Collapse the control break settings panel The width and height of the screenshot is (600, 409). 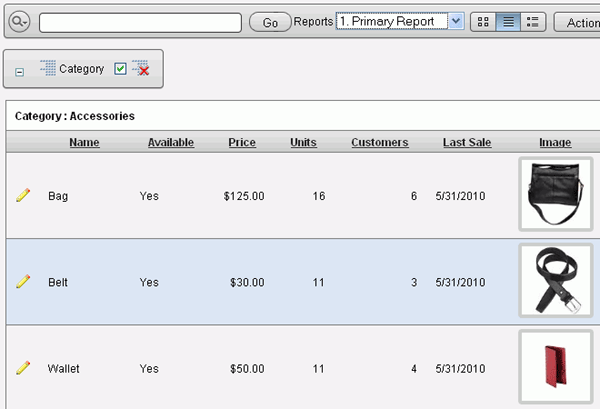pyautogui.click(x=20, y=72)
